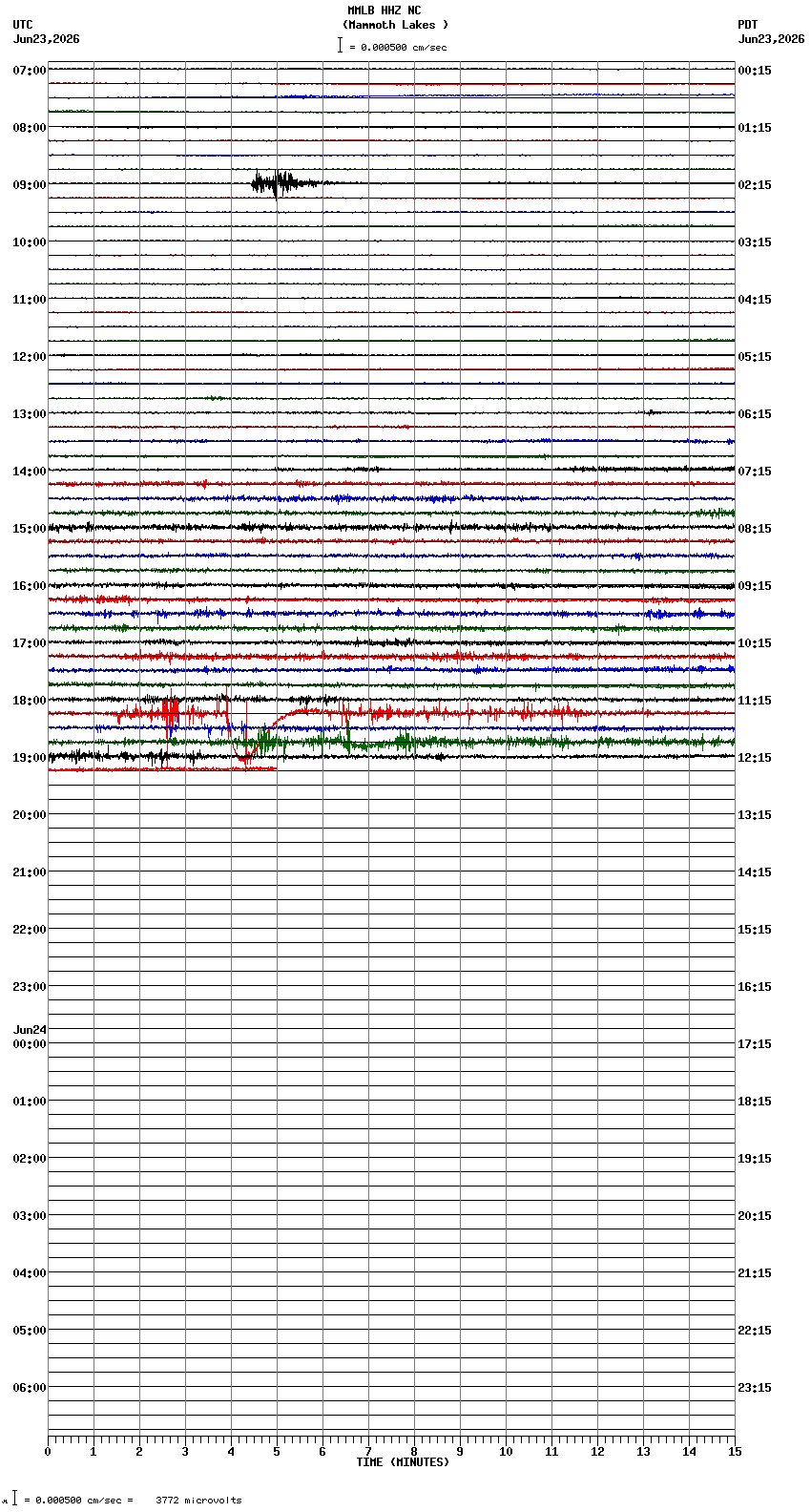Click the 21:15 PDT time label
The image size is (811, 1512).
point(755,1273)
